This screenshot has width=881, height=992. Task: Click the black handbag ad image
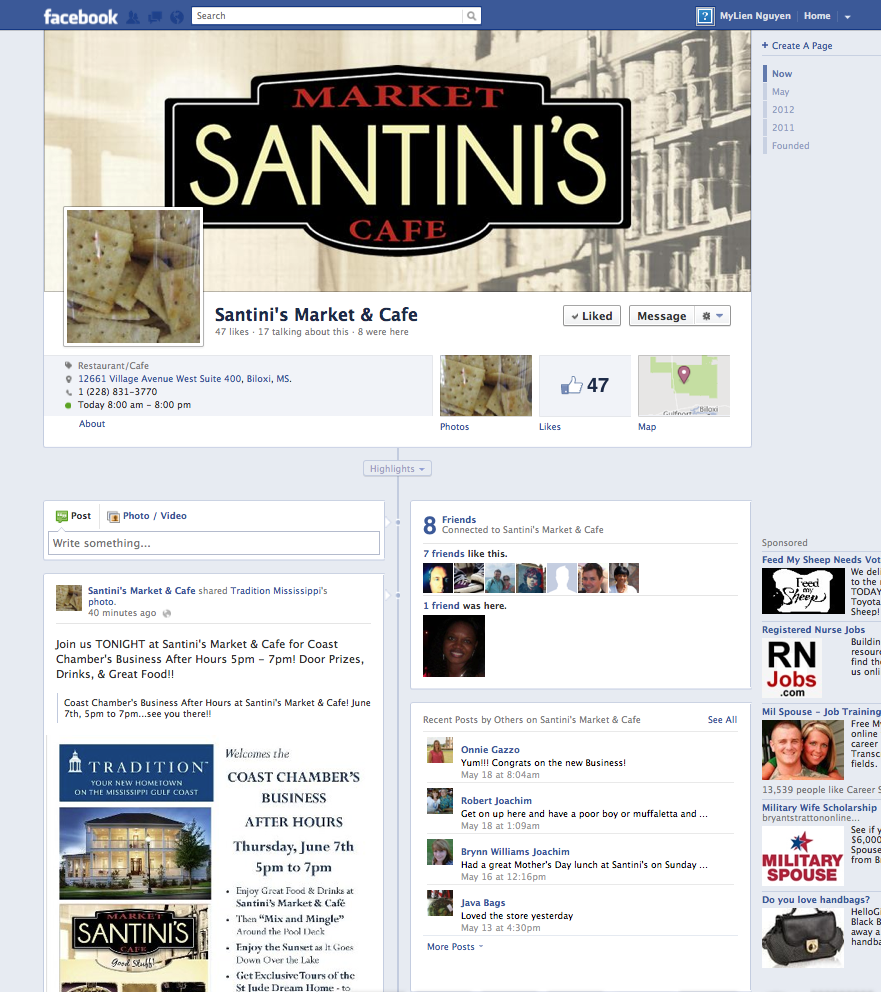(x=803, y=938)
